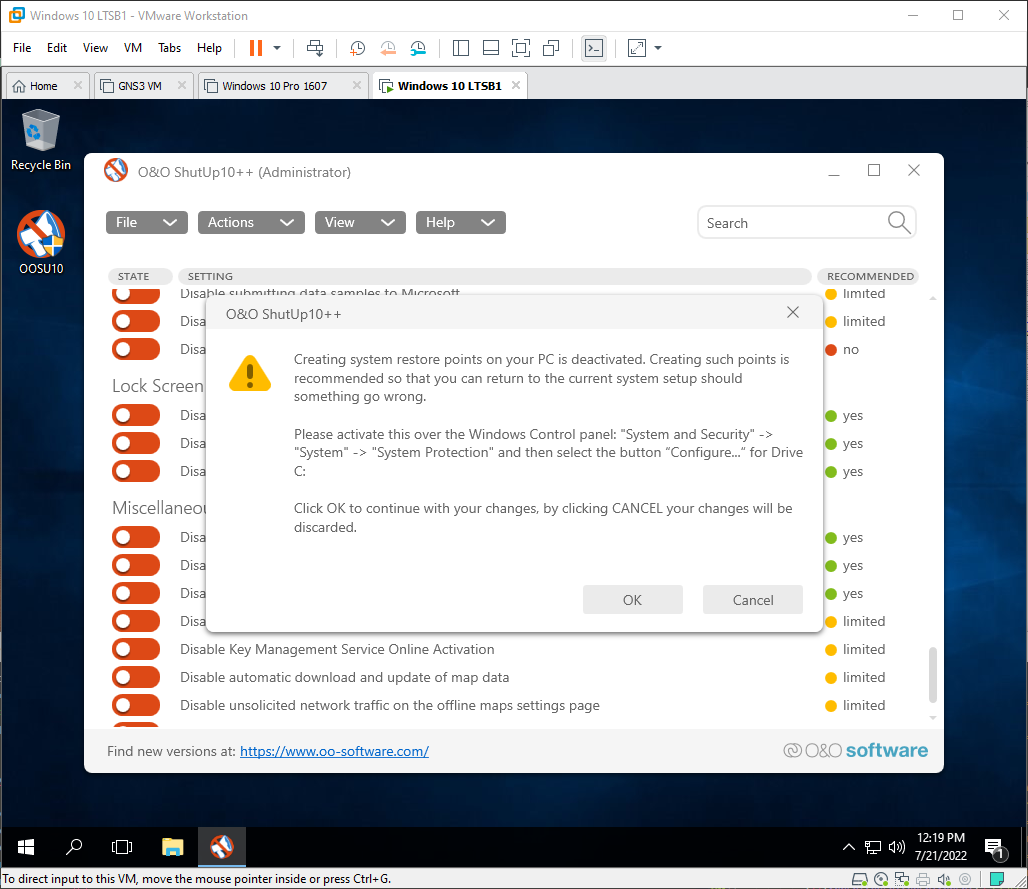
Task: Toggle switch in the row marked 'no'
Action: coord(136,349)
